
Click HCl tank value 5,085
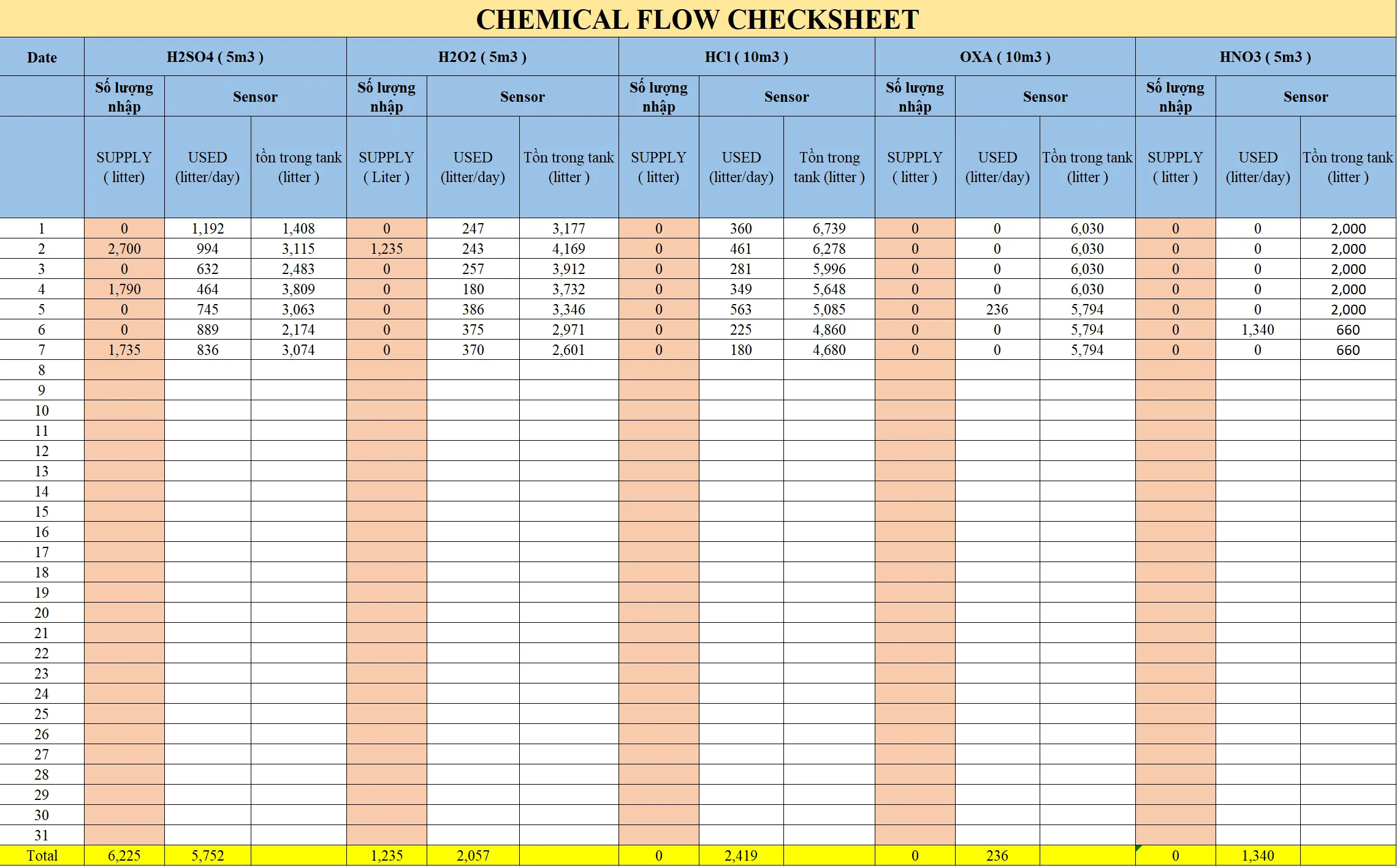tap(829, 310)
